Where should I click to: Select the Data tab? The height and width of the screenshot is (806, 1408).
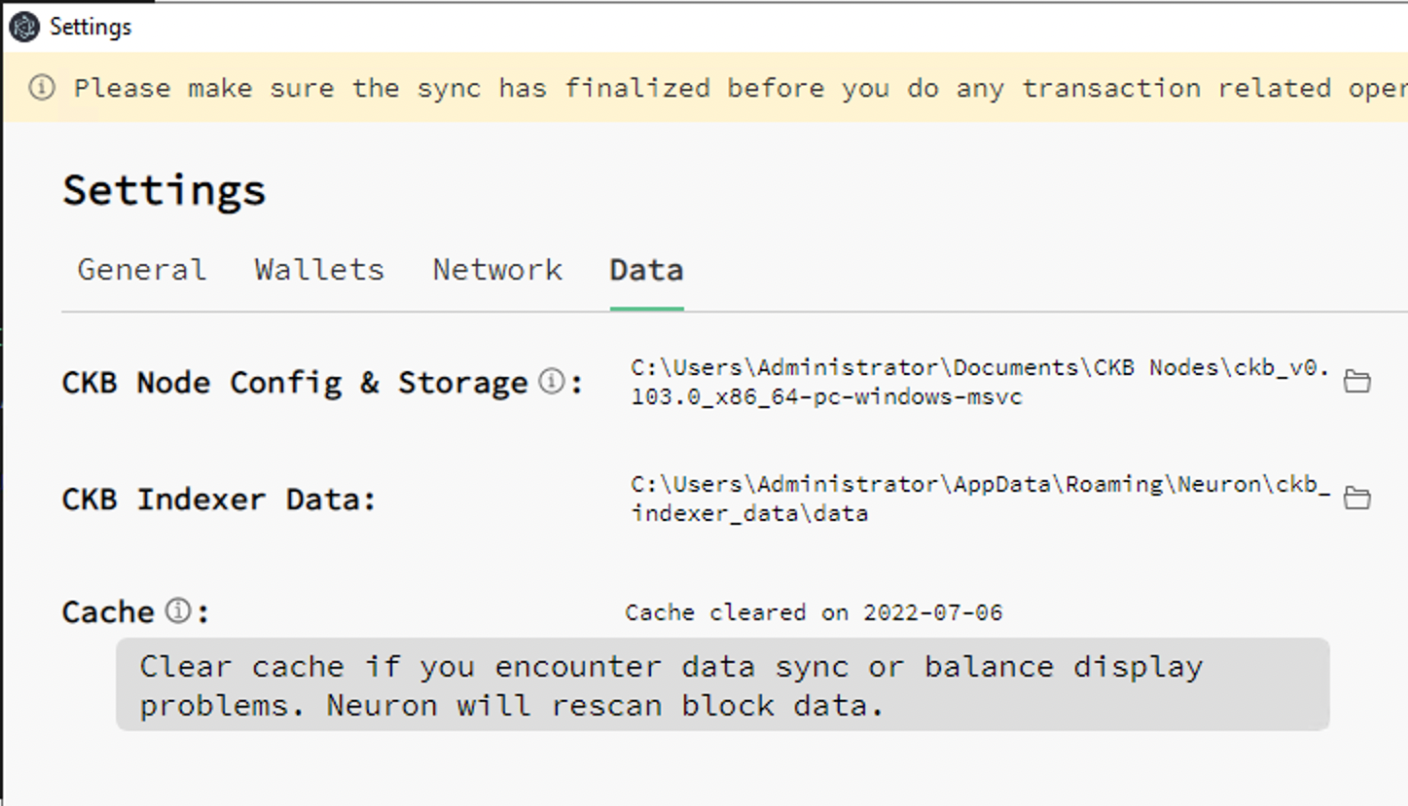(647, 270)
